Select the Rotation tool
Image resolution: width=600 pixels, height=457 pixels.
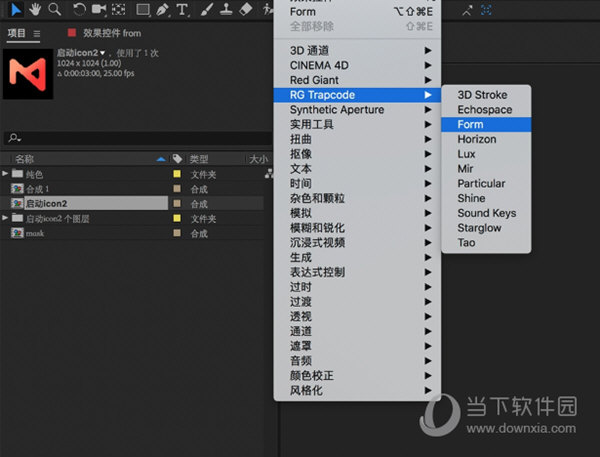coord(79,9)
